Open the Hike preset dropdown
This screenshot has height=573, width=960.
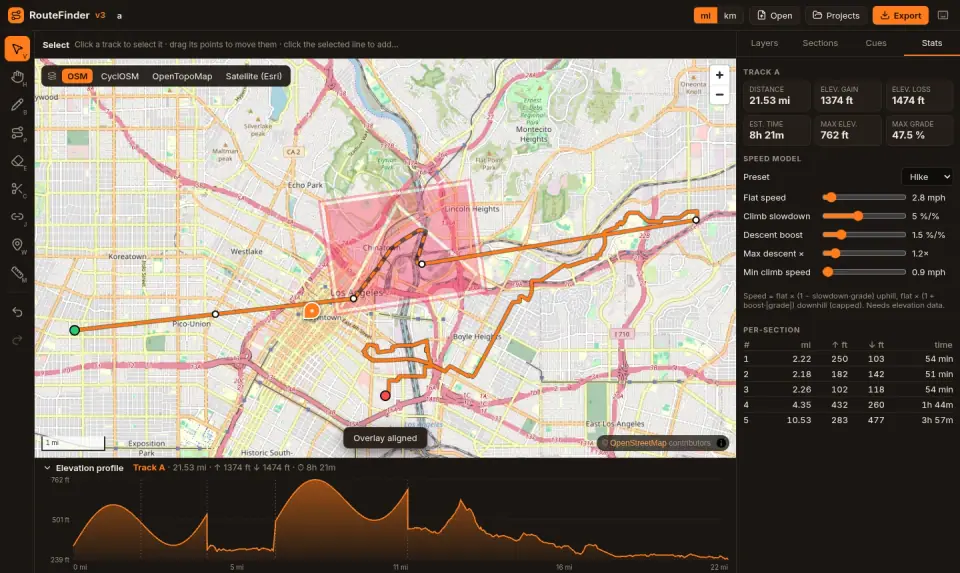[x=927, y=177]
